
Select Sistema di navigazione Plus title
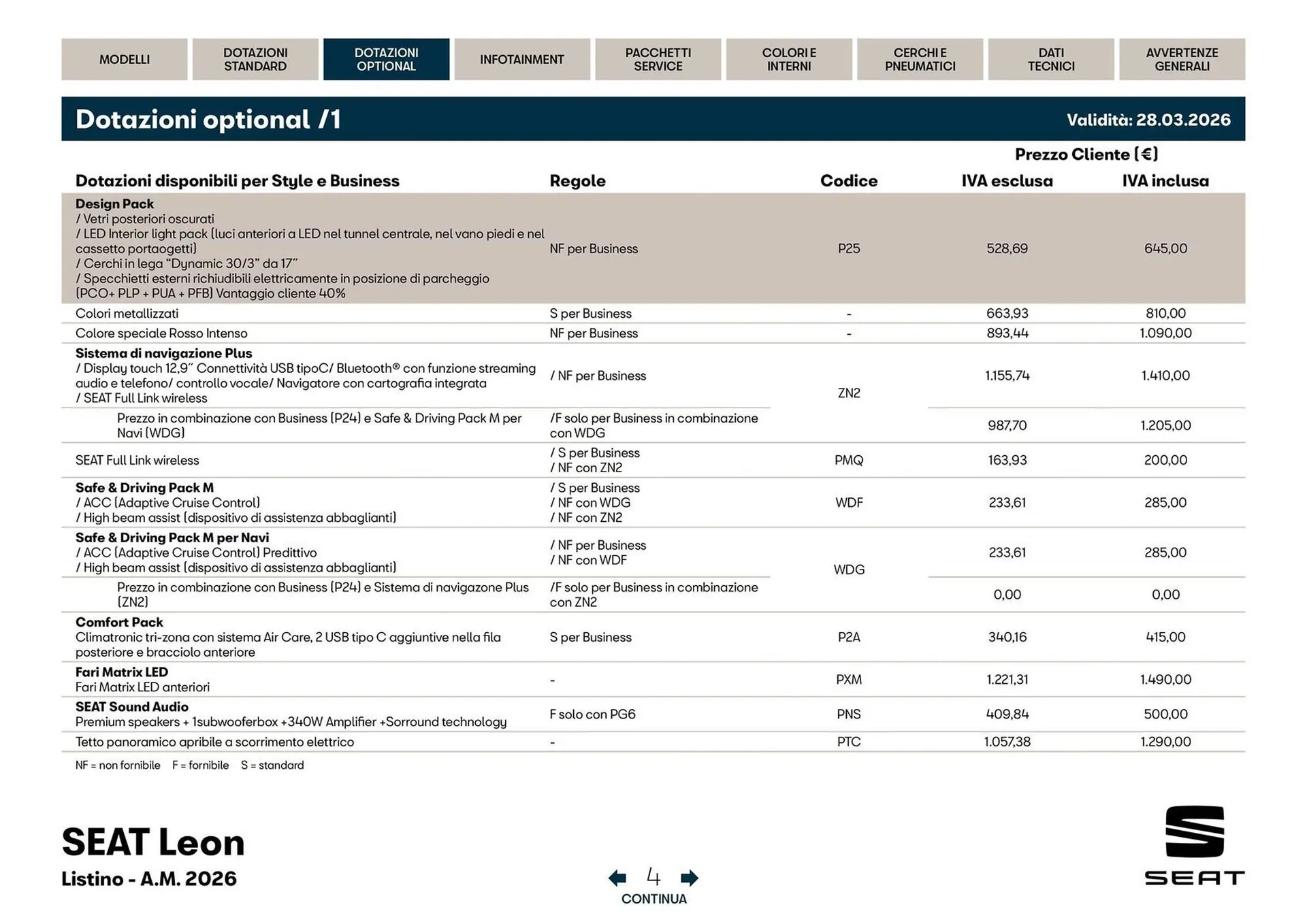[x=164, y=353]
